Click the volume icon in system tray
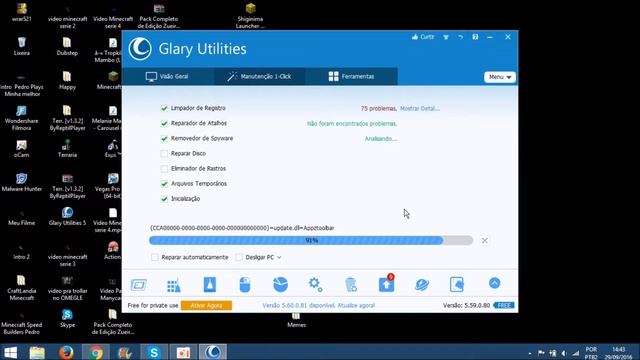640x360 pixels. 564,353
